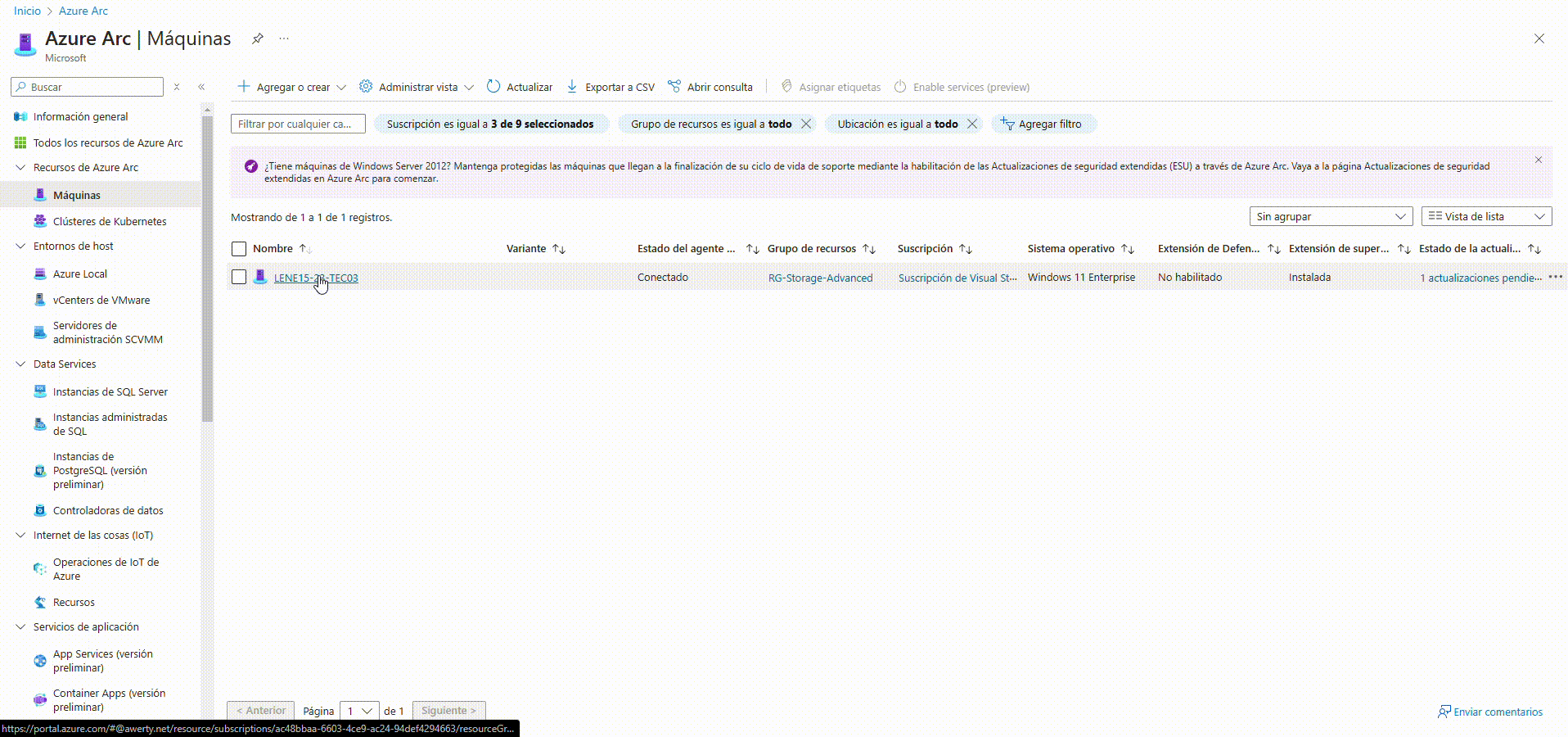Sort by Sistema operativo column

coord(1081,248)
